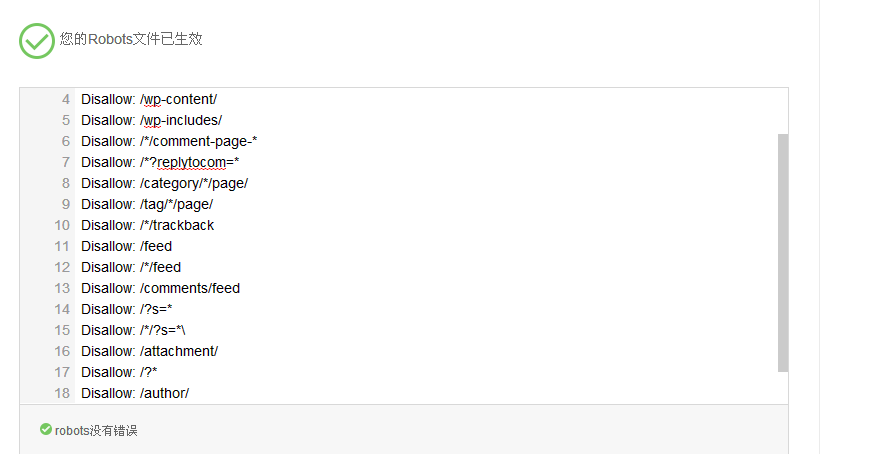Screen dimensions: 890x454
Task: Click small green check beside robots没有错误
Action: 45,430
